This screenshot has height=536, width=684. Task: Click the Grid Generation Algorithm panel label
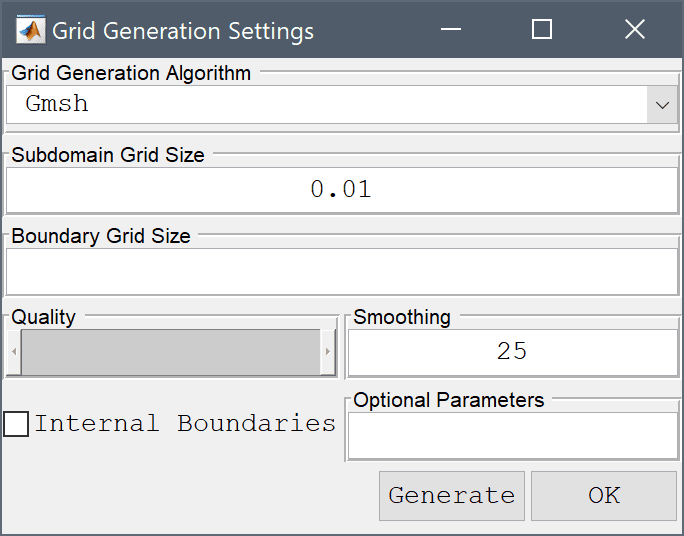pyautogui.click(x=131, y=73)
